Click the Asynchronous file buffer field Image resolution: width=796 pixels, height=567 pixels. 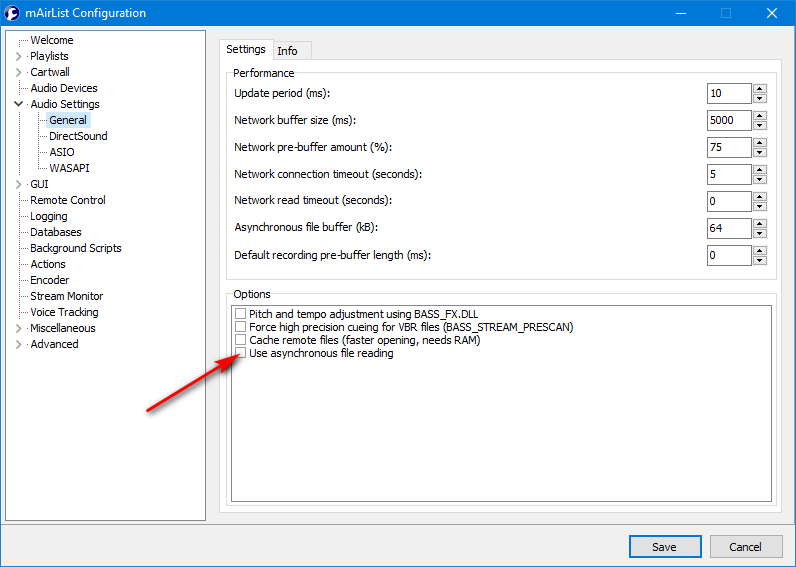pos(729,228)
